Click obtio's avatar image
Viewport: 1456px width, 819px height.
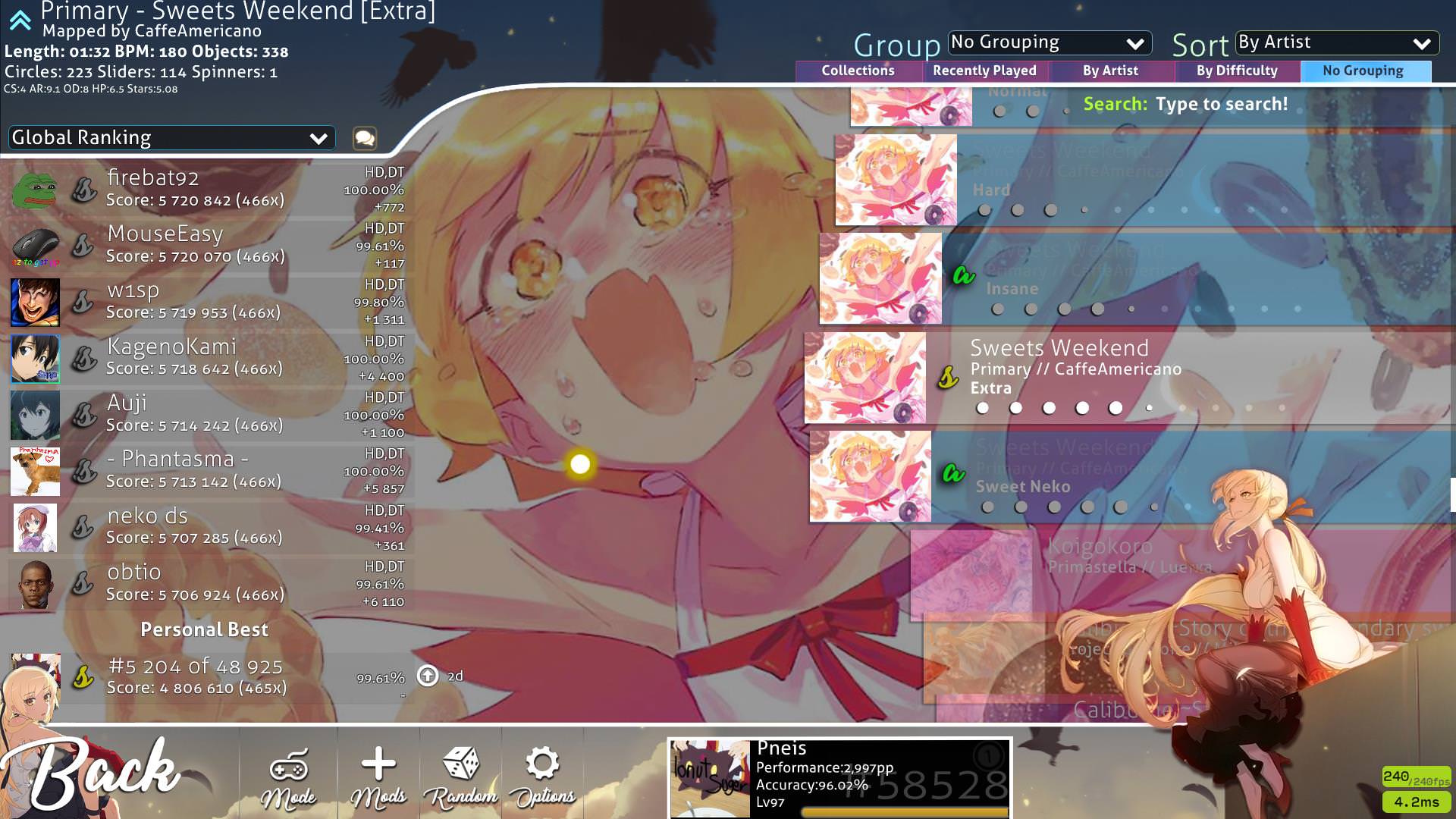[x=35, y=584]
